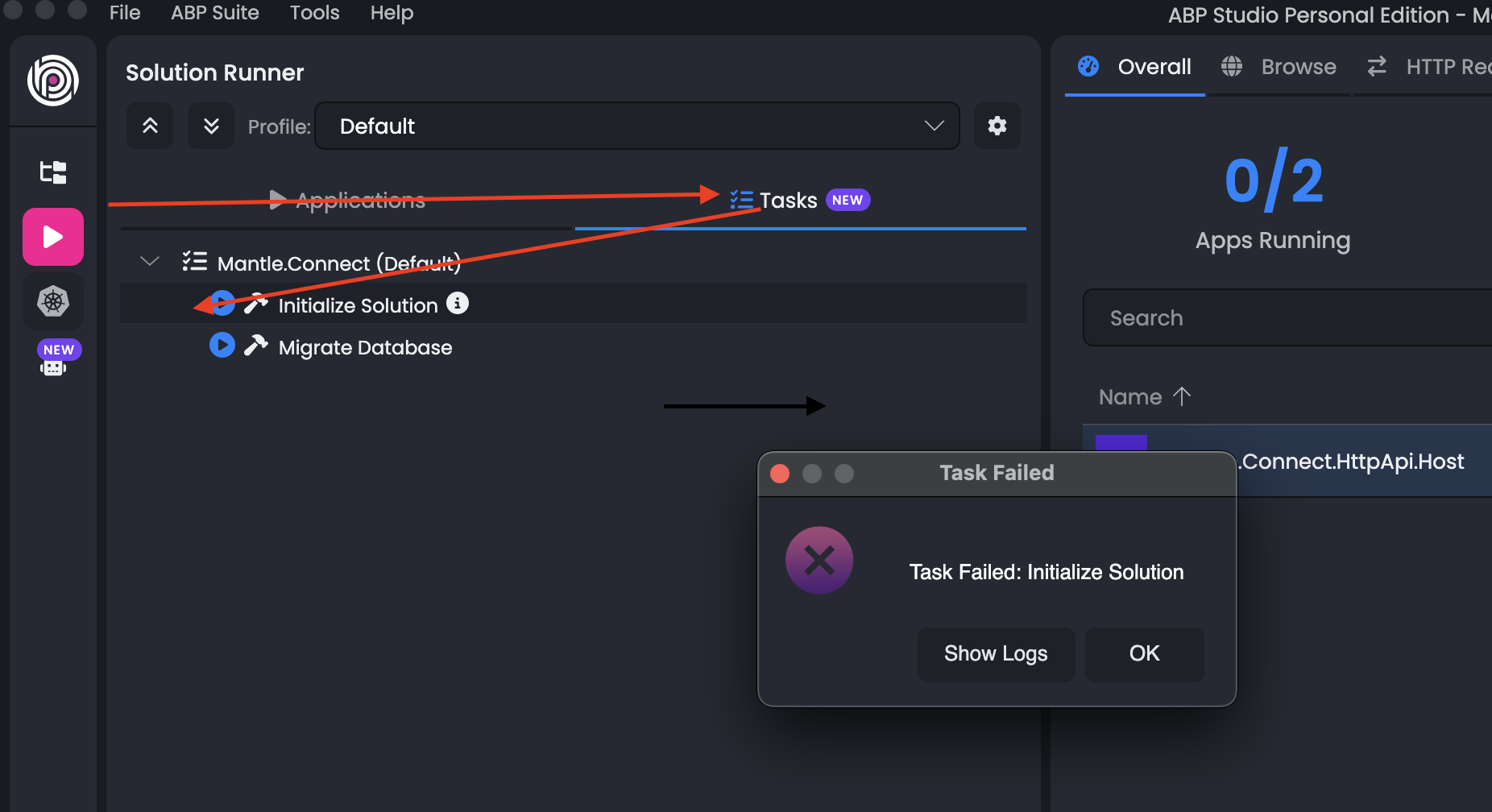Expand all items with double-down chevron

211,126
